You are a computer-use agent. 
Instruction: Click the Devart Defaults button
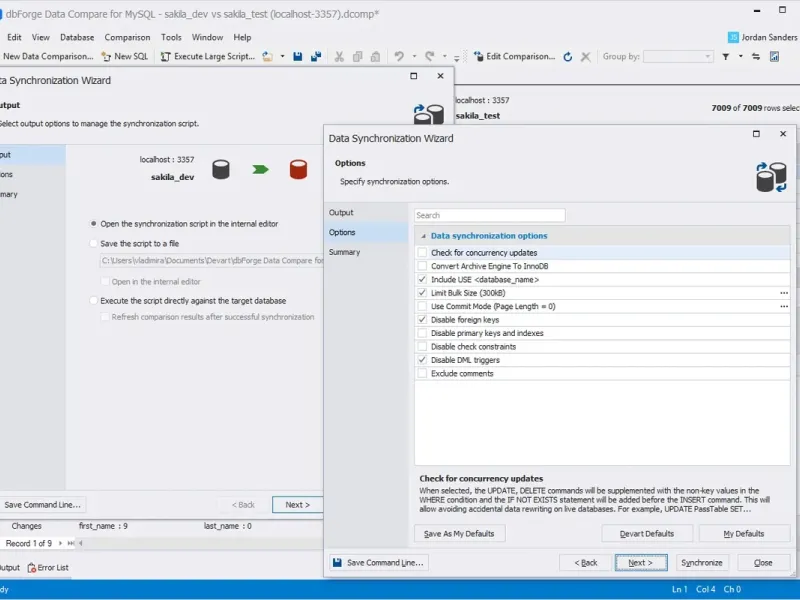pyautogui.click(x=646, y=534)
